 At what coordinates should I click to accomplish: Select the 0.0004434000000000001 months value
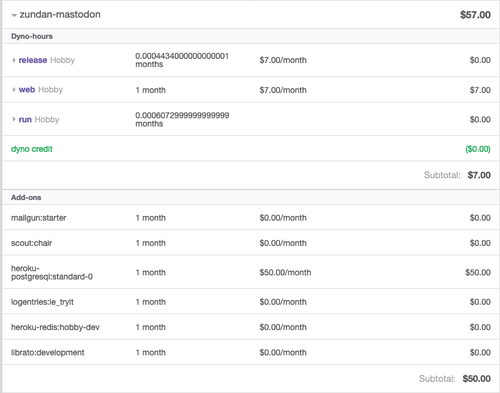point(182,60)
